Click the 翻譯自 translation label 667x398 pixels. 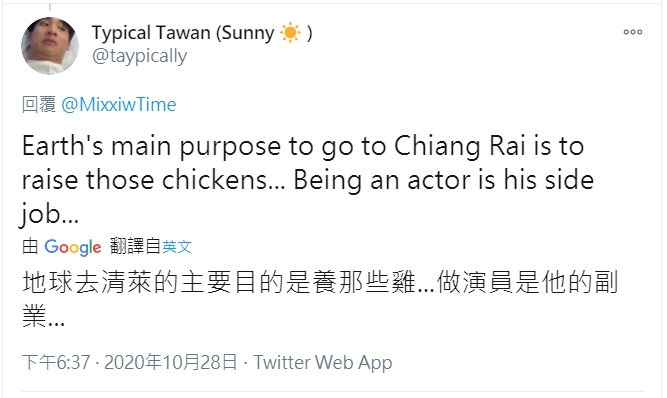tap(135, 247)
